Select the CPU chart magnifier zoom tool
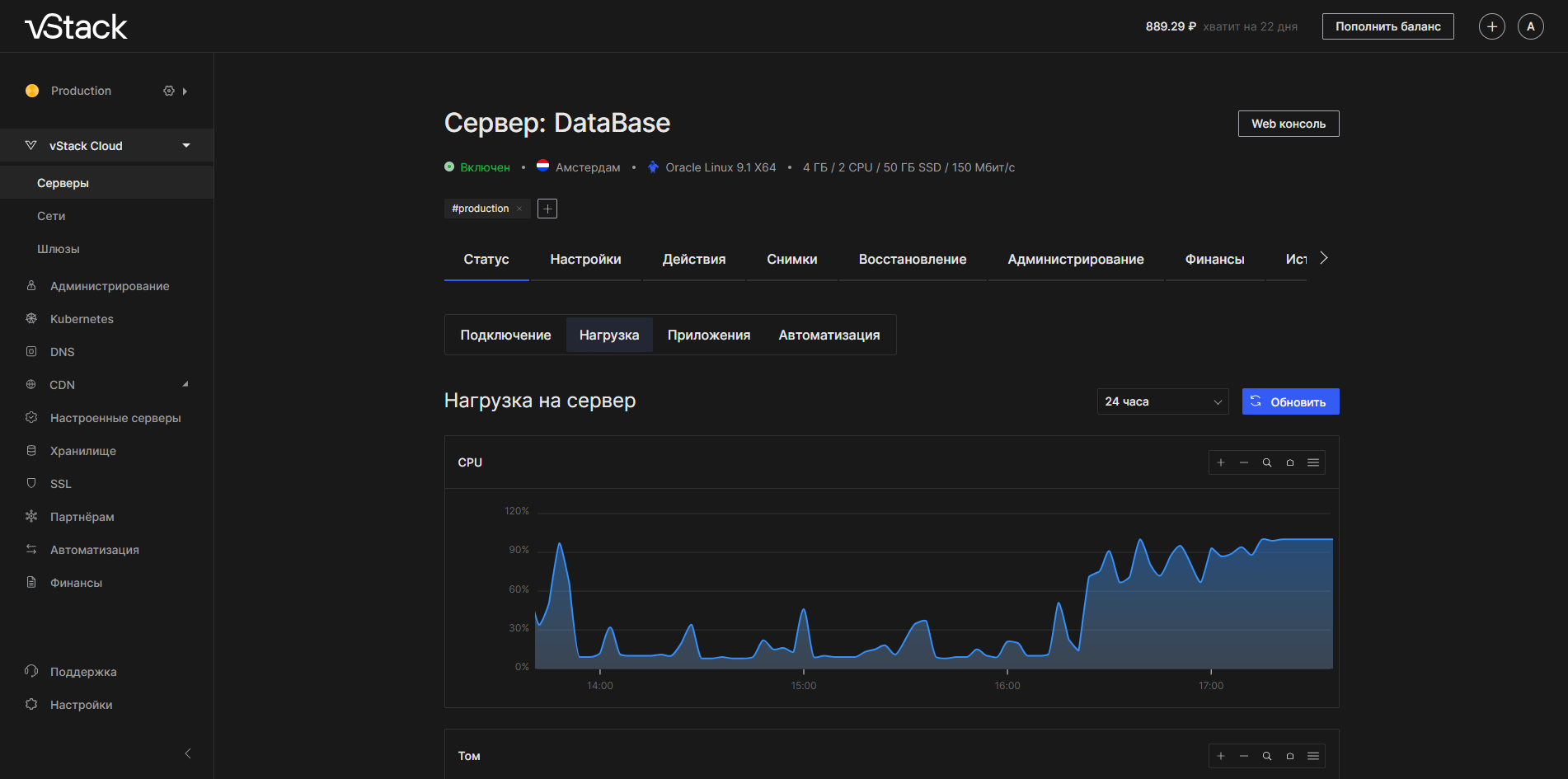Screen dimensions: 1568x779 [1267, 462]
